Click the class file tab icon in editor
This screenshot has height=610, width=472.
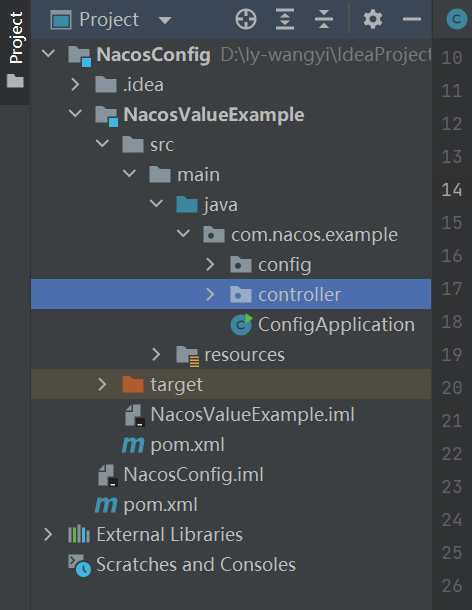pyautogui.click(x=456, y=19)
